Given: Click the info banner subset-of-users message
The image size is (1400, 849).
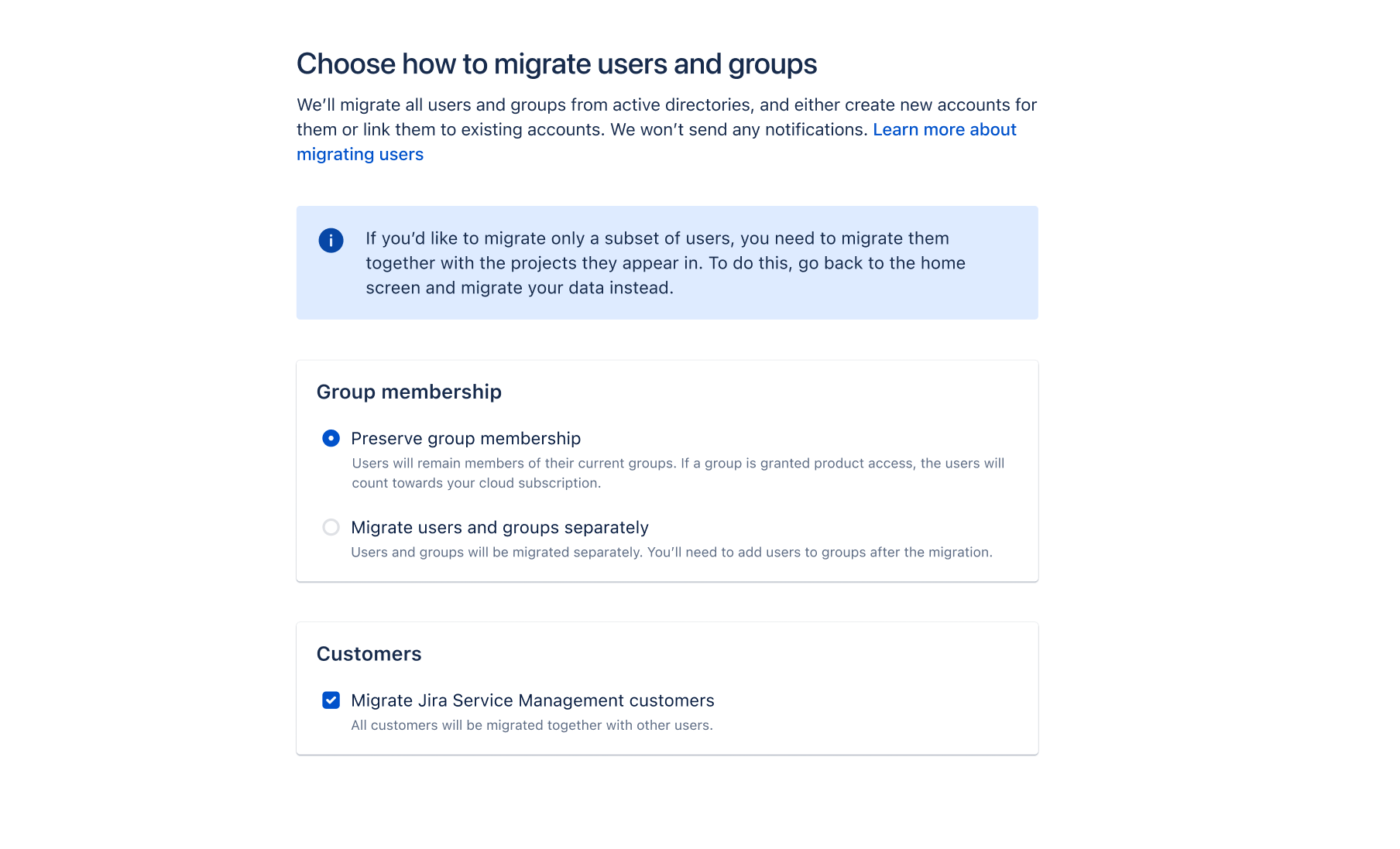Looking at the screenshot, I should [665, 263].
